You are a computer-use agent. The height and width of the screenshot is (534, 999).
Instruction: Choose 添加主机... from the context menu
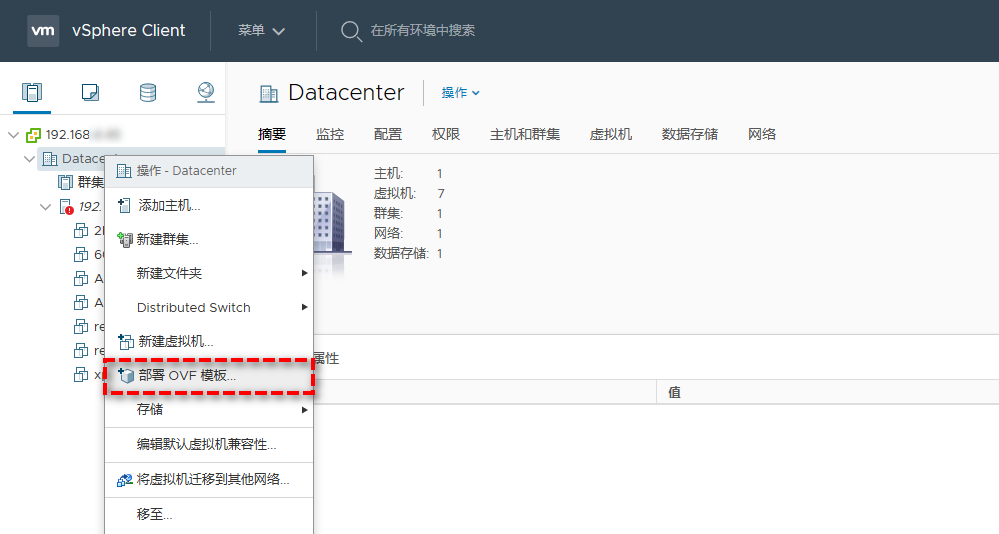pyautogui.click(x=209, y=205)
